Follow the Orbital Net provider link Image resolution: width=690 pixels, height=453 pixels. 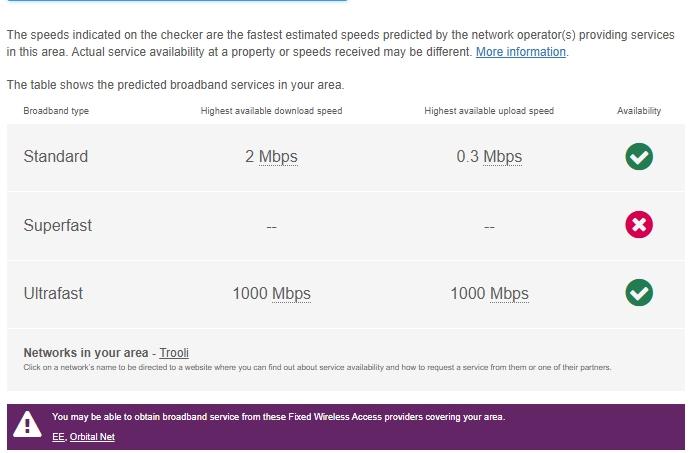coord(92,437)
